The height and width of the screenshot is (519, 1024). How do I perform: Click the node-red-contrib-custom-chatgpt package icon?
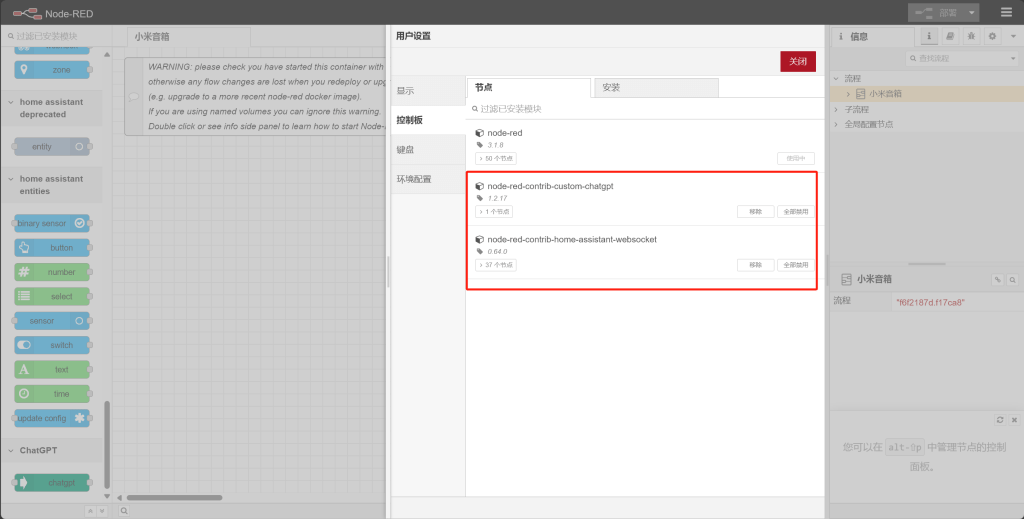tap(480, 186)
